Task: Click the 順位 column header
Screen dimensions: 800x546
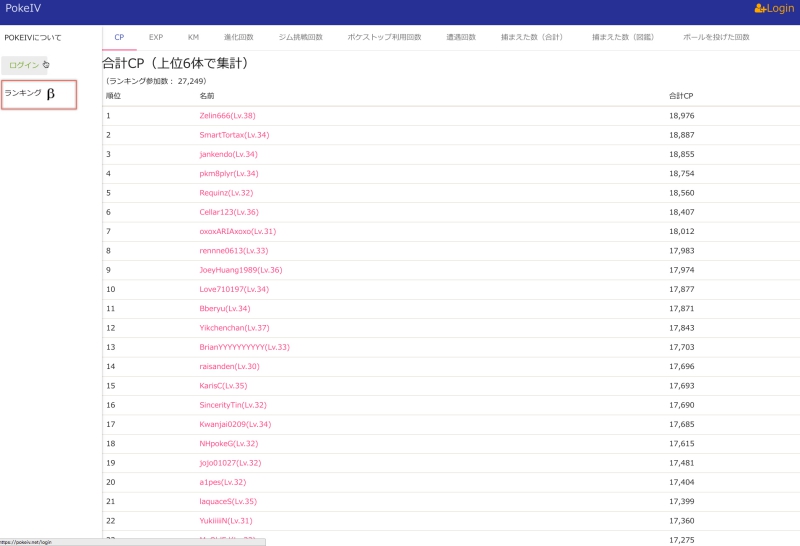Action: 113,96
